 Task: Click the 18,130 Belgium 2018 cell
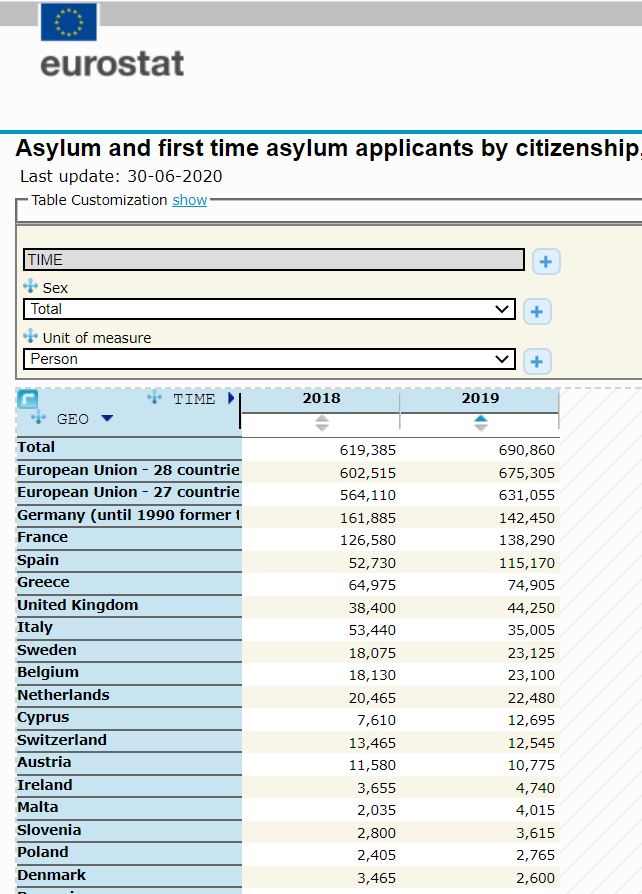321,675
